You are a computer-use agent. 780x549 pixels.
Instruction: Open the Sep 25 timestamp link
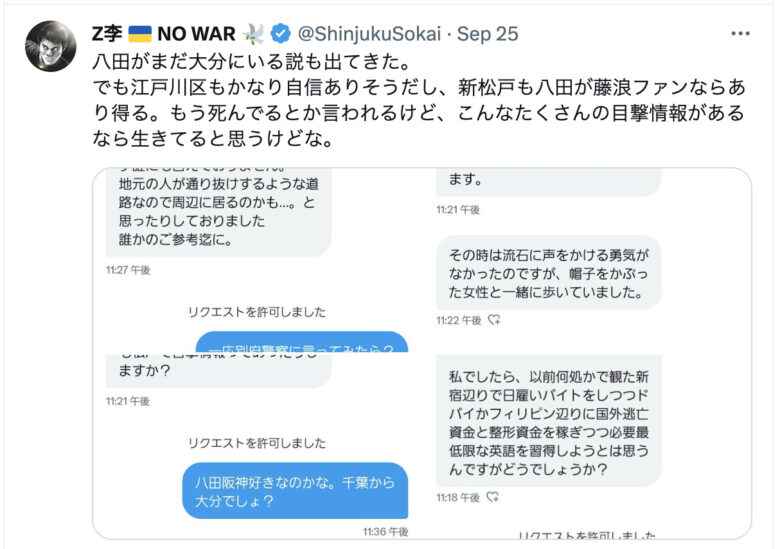488,34
